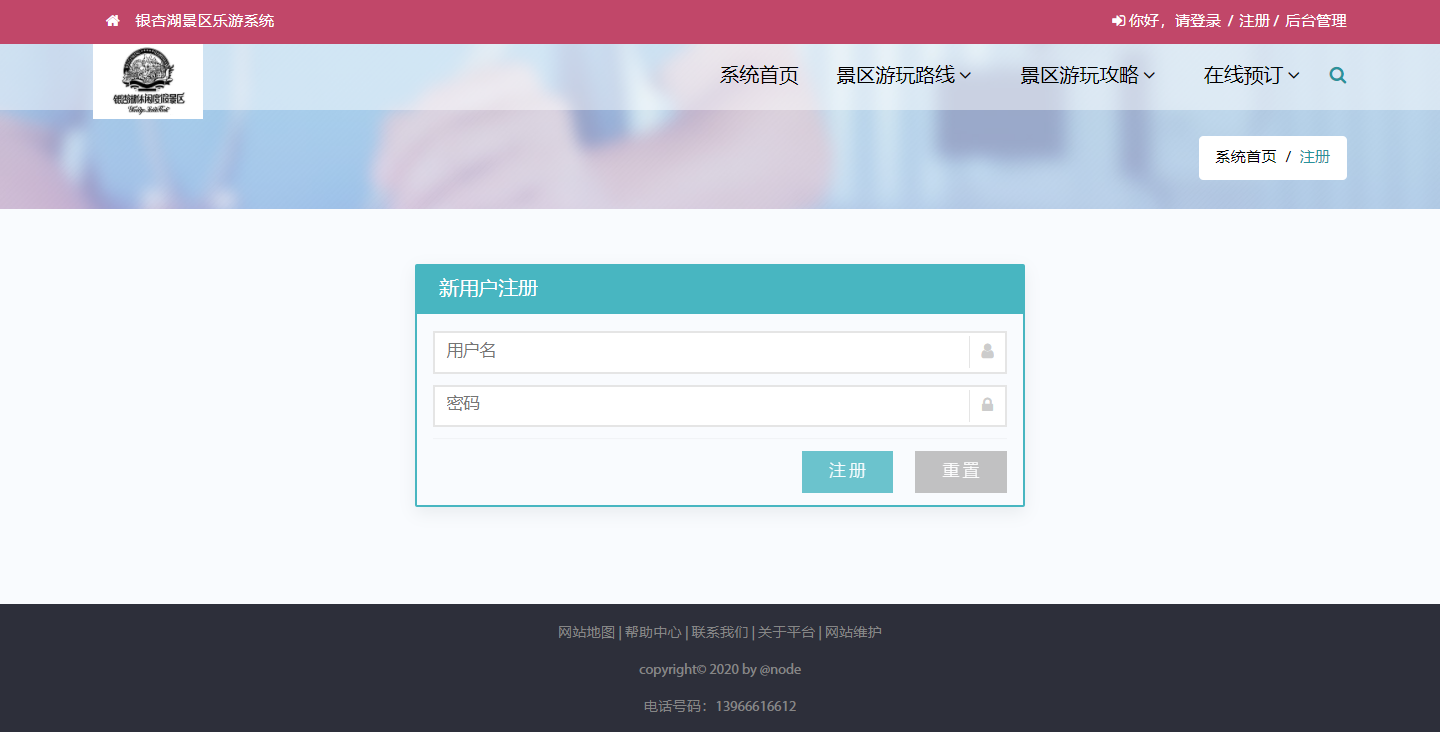Click 系统首页 in the breadcrumb
This screenshot has height=733, width=1440.
(1245, 157)
